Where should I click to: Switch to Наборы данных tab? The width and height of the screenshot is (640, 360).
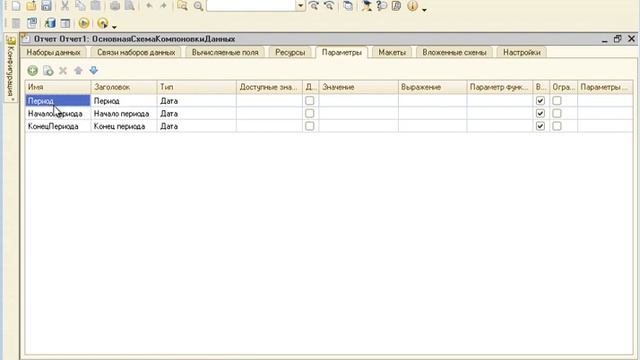53,52
